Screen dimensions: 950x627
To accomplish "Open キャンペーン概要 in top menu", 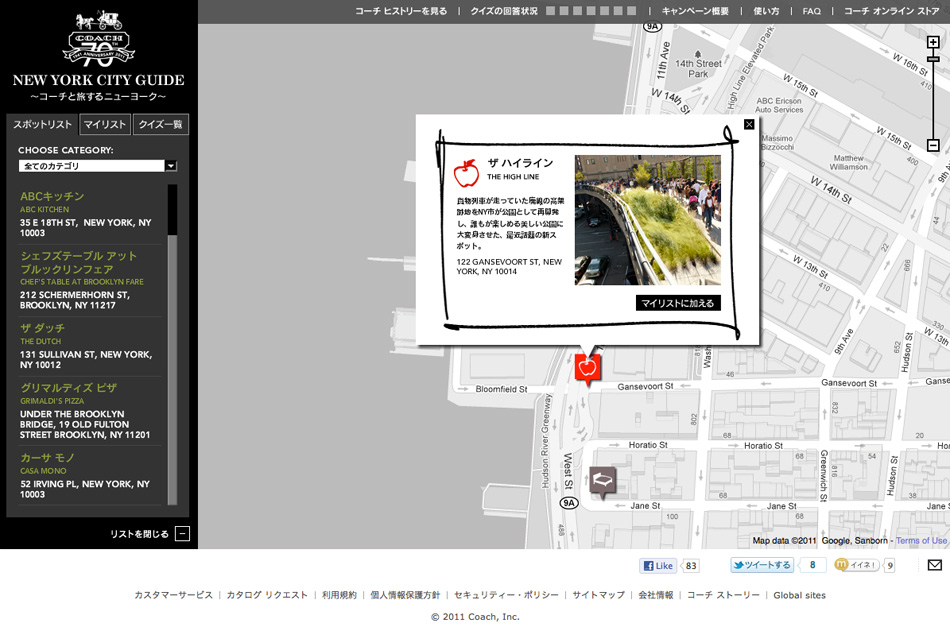I will click(695, 11).
